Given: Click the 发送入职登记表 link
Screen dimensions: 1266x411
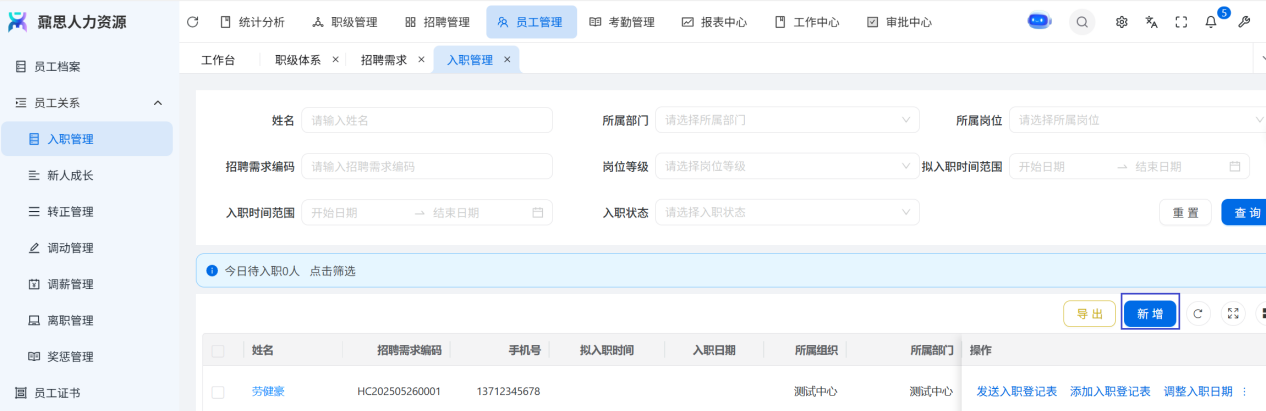Looking at the screenshot, I should (x=1016, y=392).
